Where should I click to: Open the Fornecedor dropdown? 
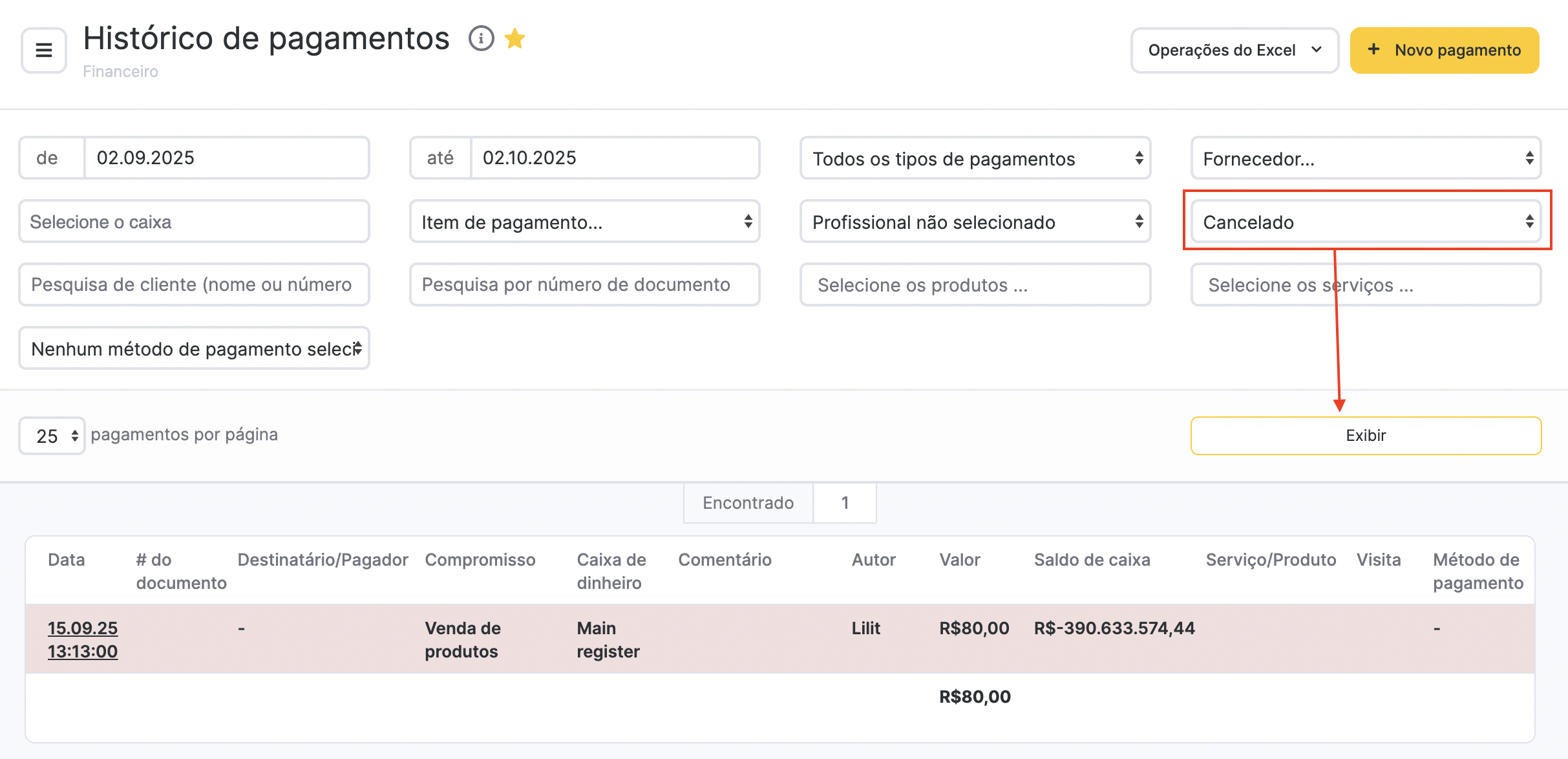click(1365, 158)
